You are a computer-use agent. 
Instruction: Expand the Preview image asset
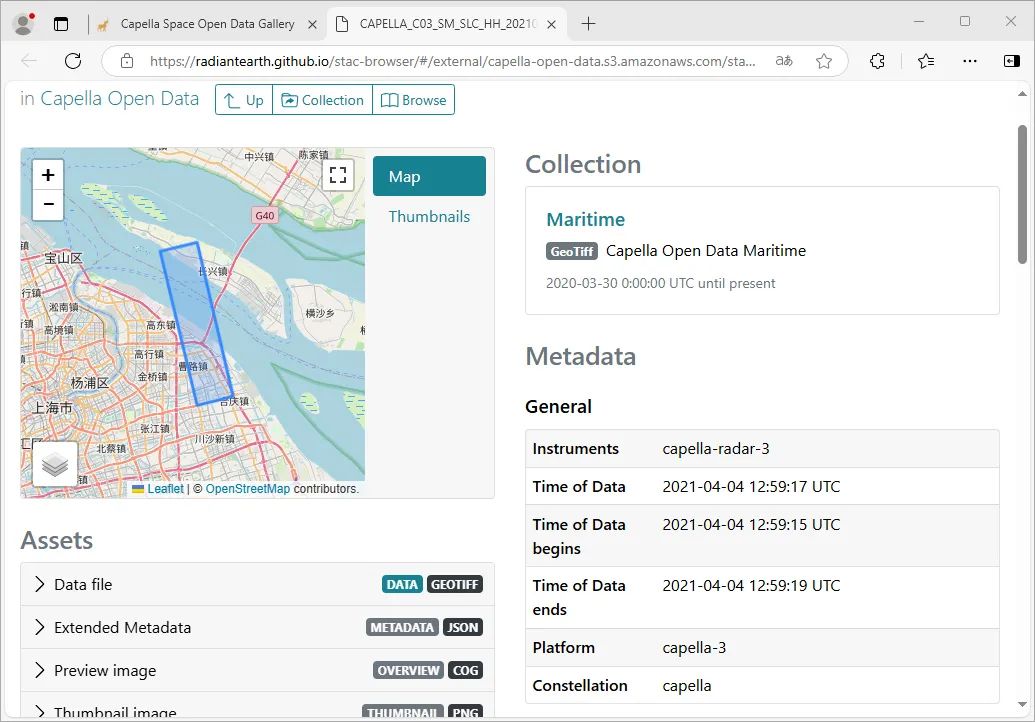pos(257,671)
